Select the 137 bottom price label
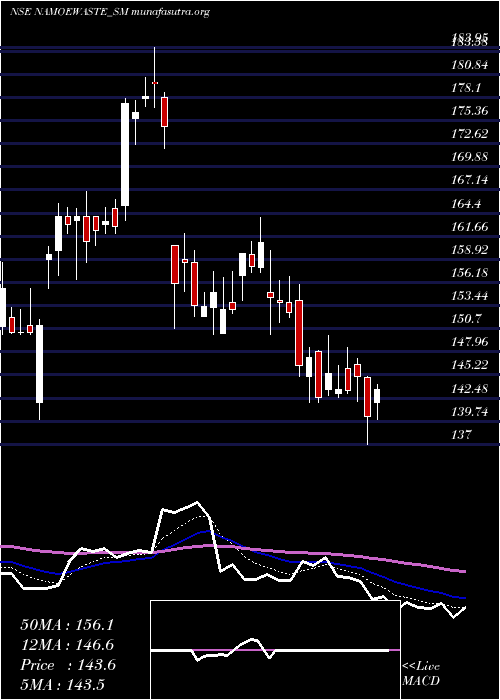This screenshot has height=700, width=500. [x=460, y=434]
